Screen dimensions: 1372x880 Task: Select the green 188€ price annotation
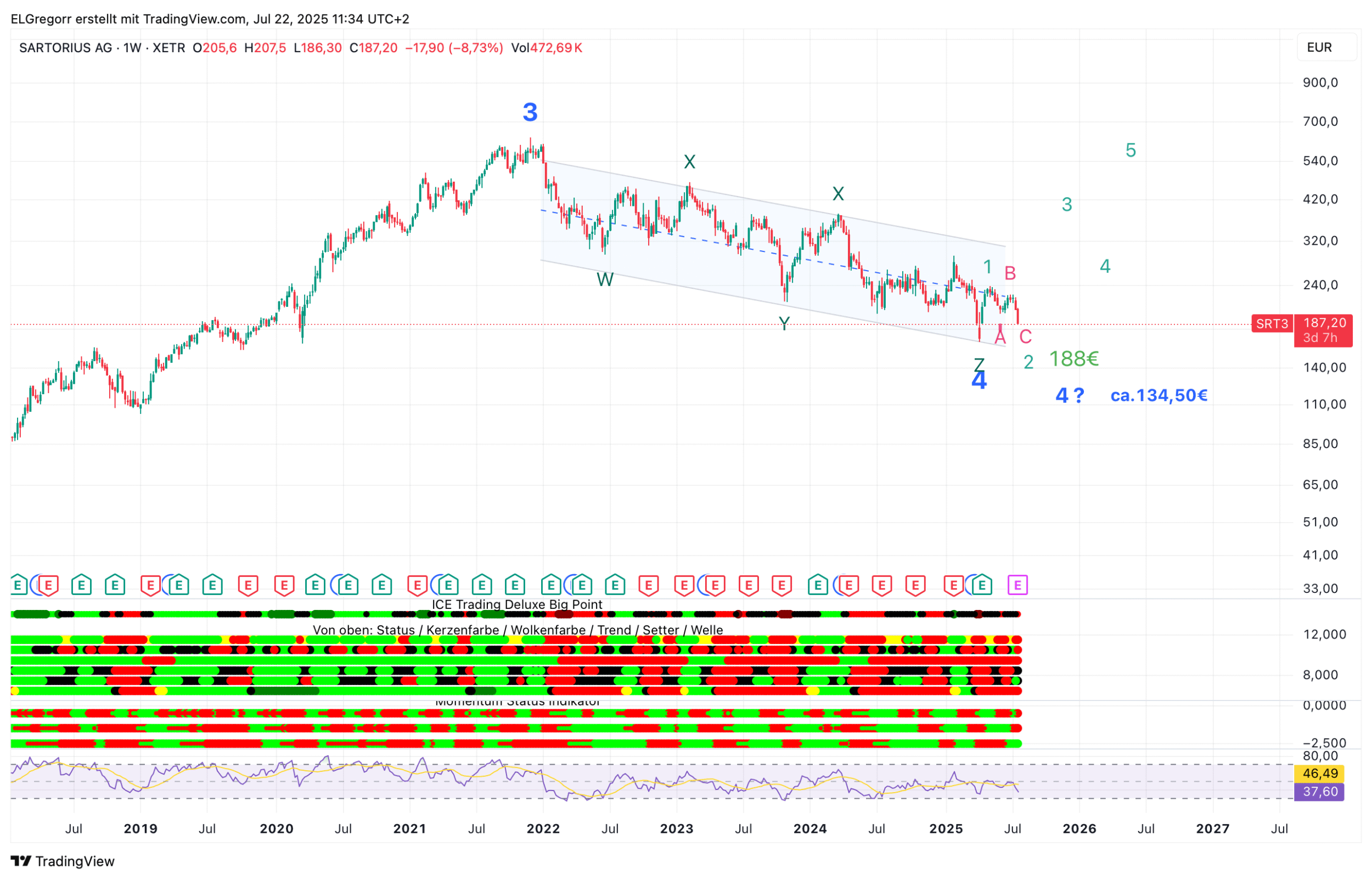1074,359
